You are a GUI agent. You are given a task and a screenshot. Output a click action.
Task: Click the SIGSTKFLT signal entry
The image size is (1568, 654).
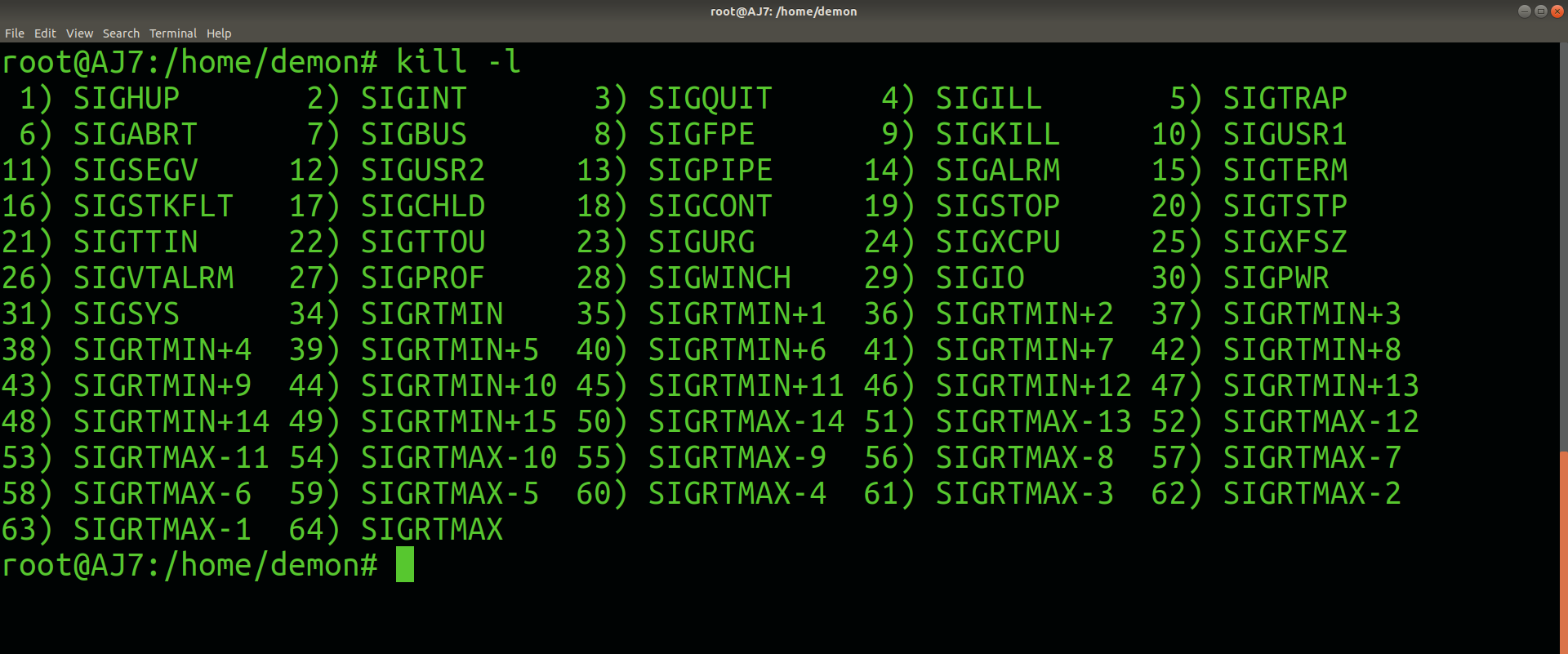tap(154, 206)
